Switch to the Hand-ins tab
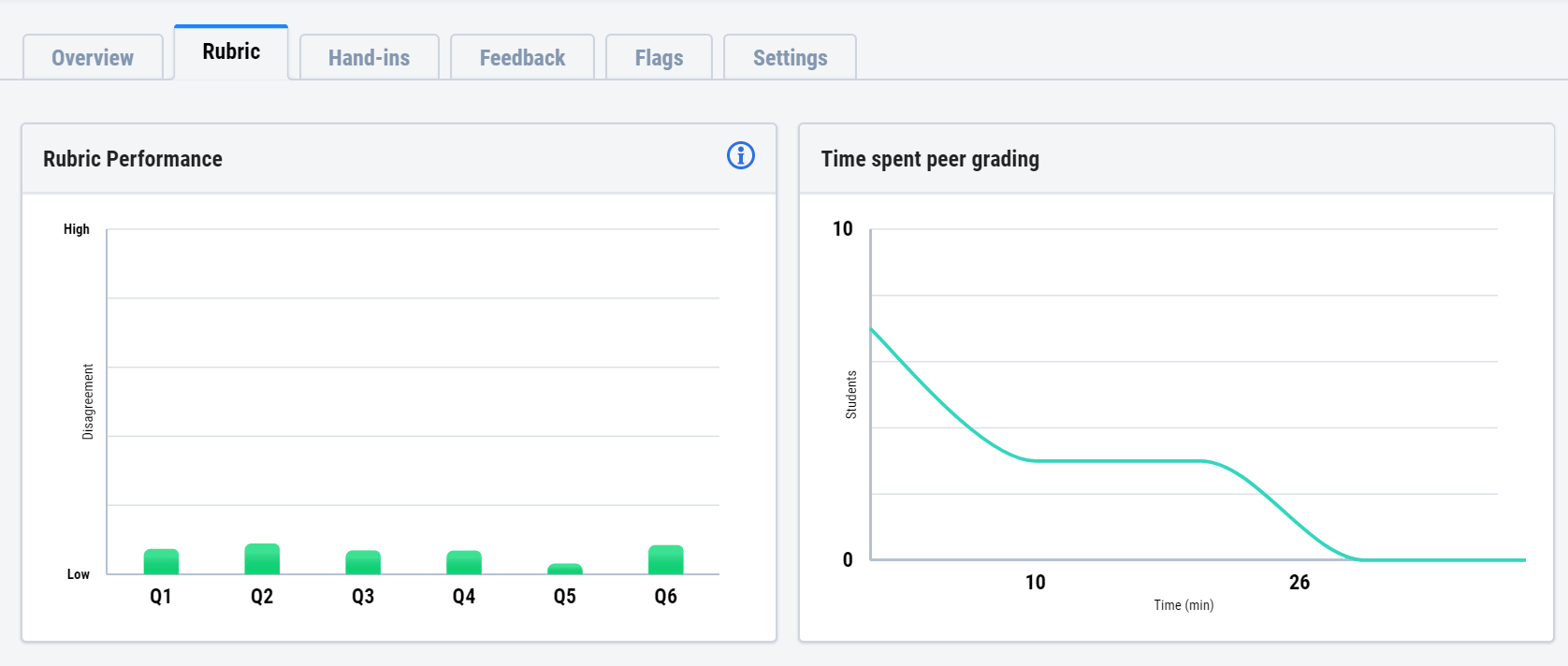Image resolution: width=1568 pixels, height=666 pixels. 369,58
